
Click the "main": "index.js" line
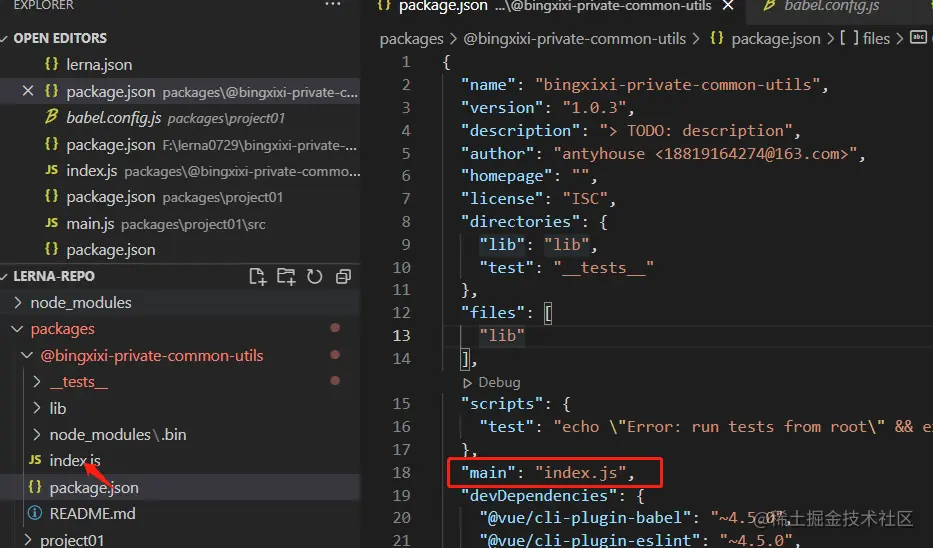tap(549, 473)
